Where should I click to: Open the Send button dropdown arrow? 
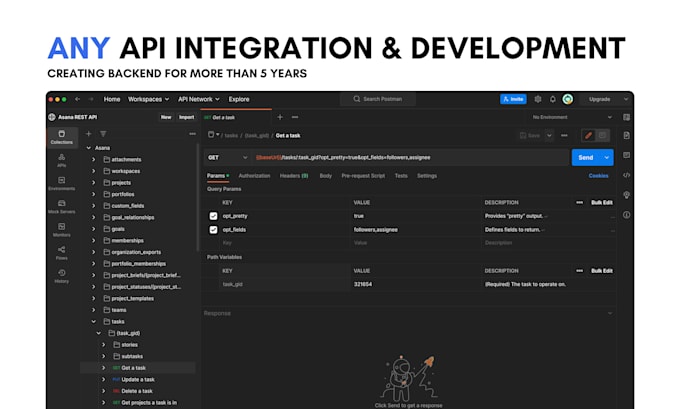click(607, 157)
